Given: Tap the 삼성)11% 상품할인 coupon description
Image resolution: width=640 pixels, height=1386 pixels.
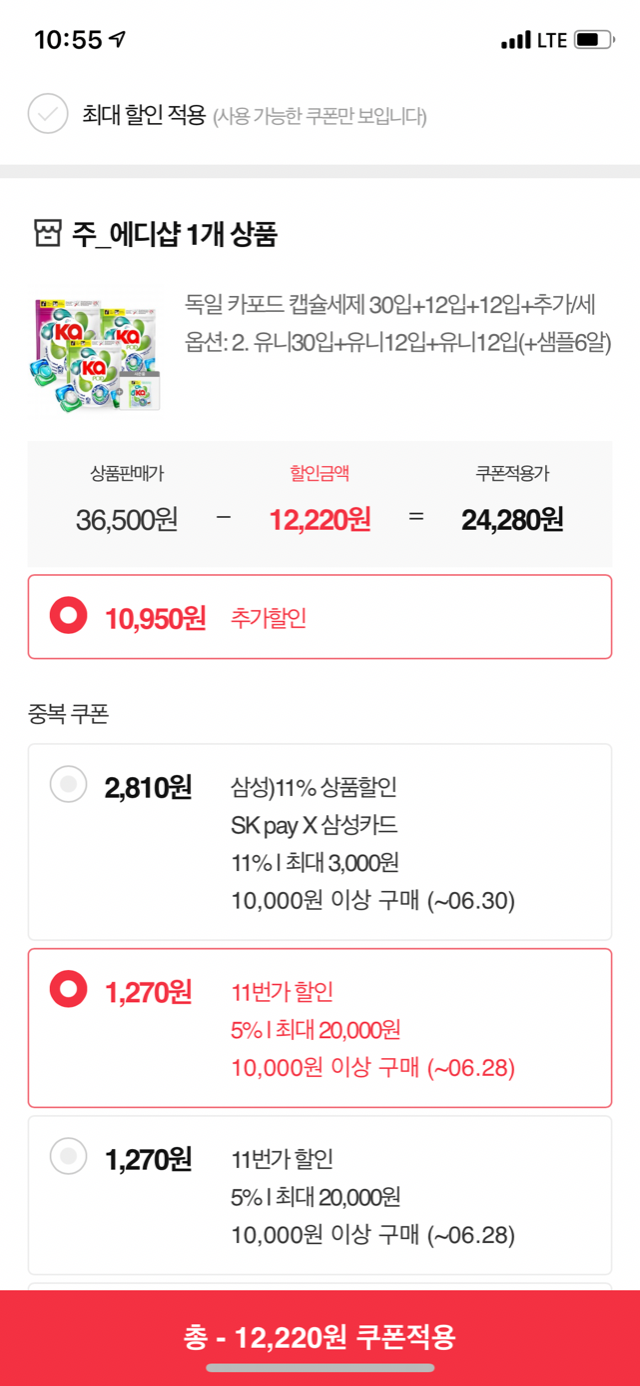Looking at the screenshot, I should tap(314, 787).
